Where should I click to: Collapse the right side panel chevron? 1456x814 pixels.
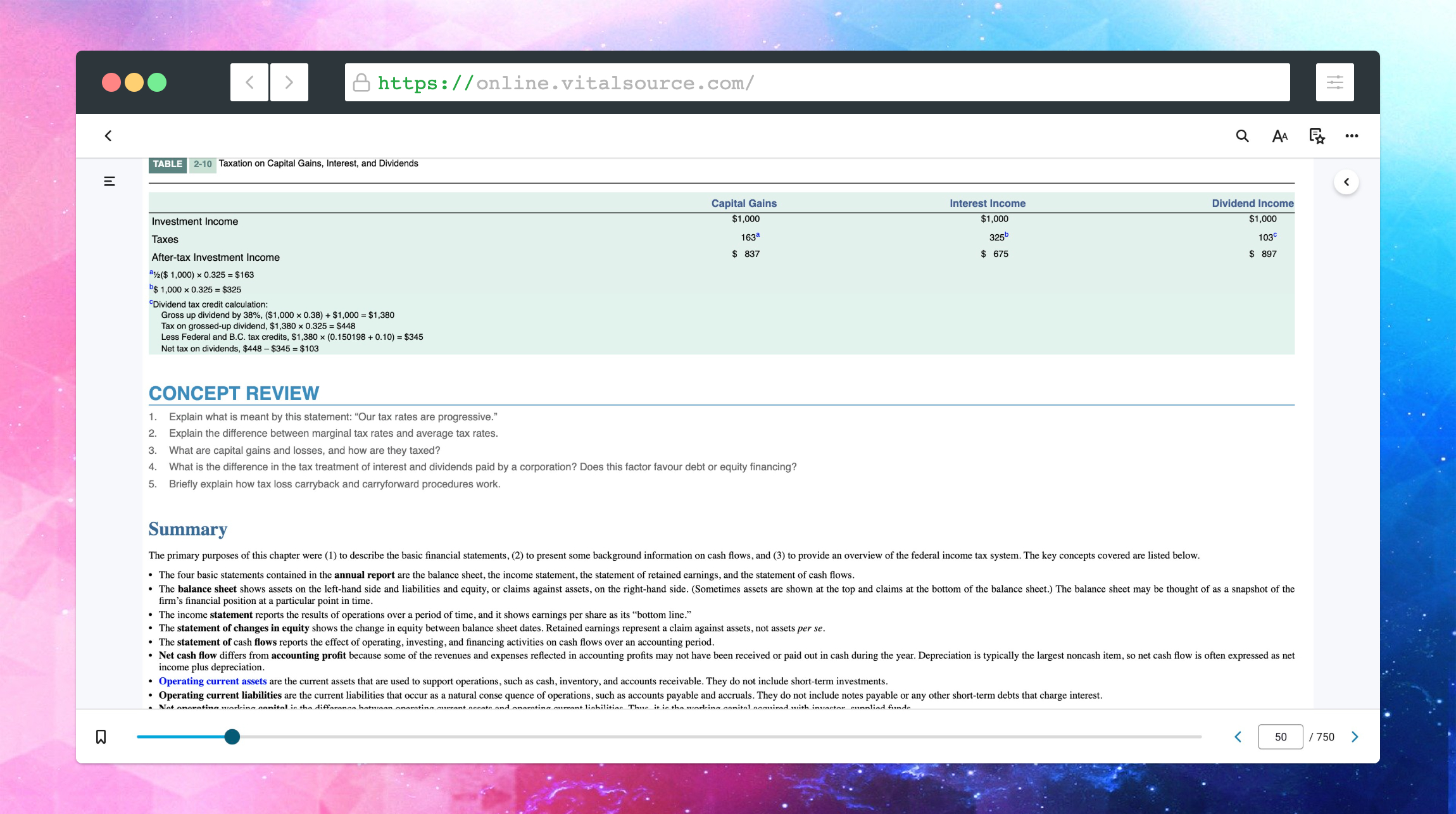click(x=1346, y=182)
